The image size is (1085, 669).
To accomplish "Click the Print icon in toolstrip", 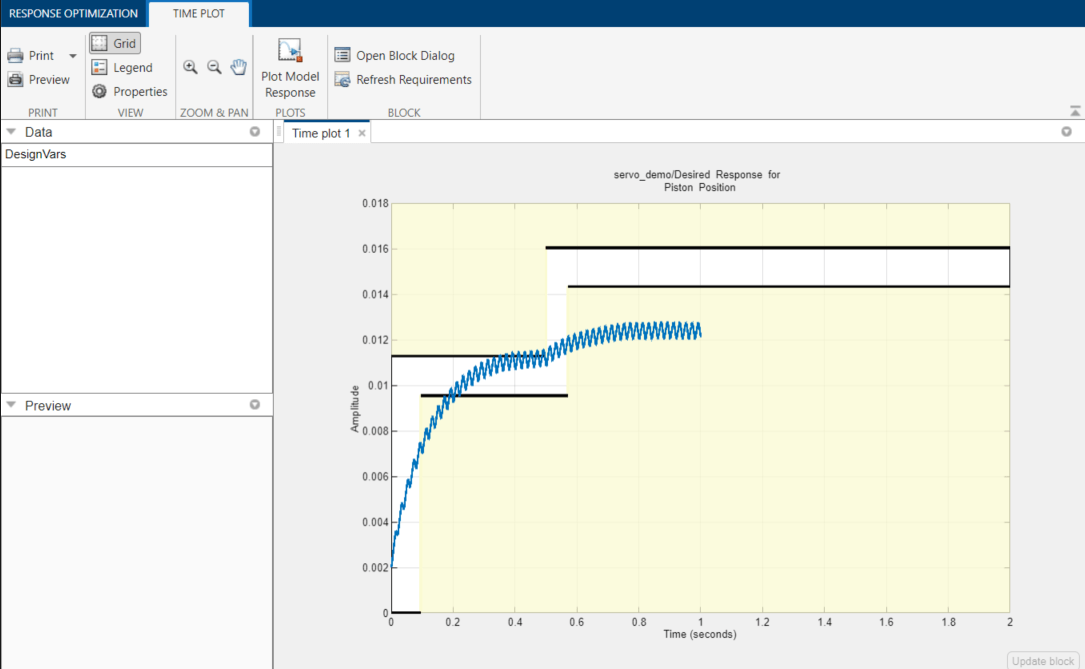I will [16, 56].
